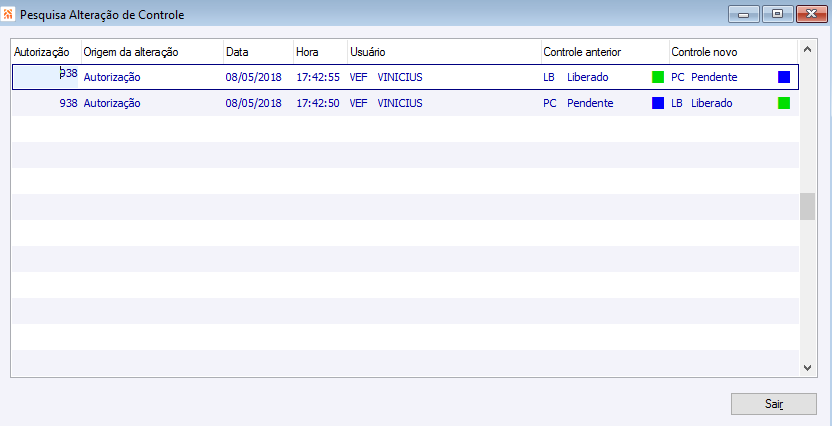Click the Data column header
Screen dimensions: 832x426
coord(258,52)
